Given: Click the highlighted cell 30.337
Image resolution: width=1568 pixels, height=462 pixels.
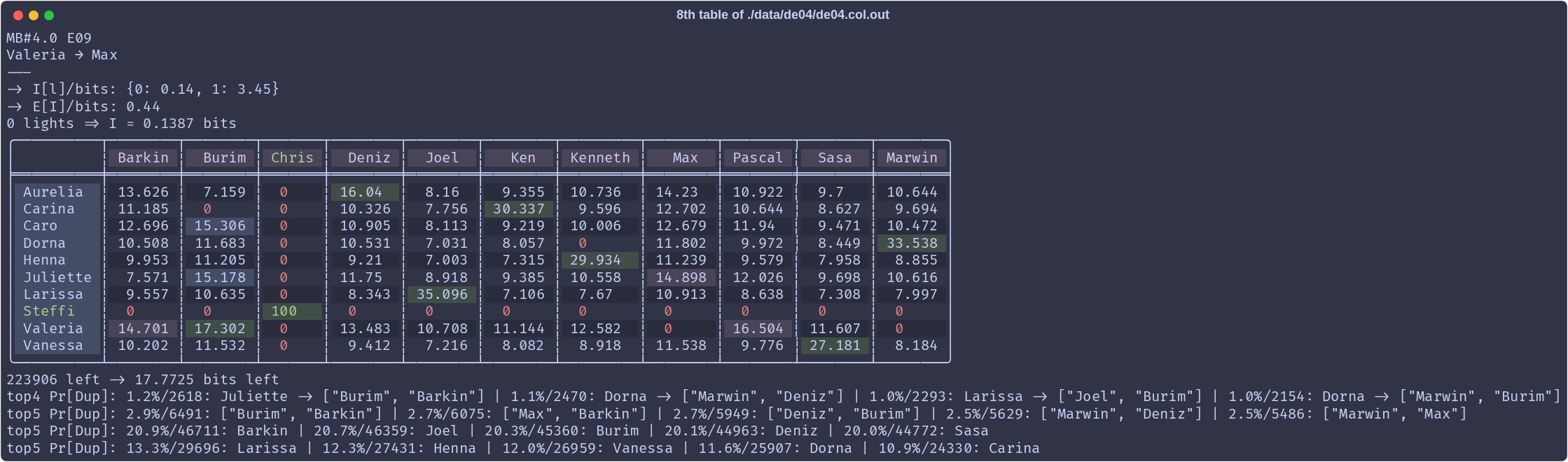Looking at the screenshot, I should coord(519,209).
